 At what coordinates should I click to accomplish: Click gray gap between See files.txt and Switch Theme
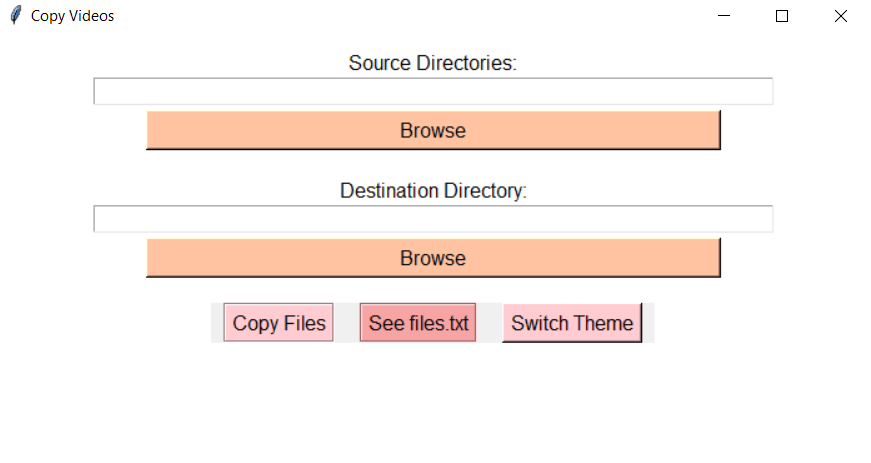click(489, 323)
